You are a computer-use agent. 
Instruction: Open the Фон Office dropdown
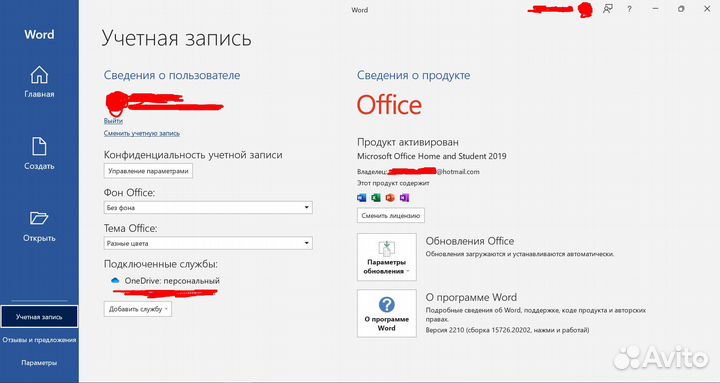click(208, 208)
